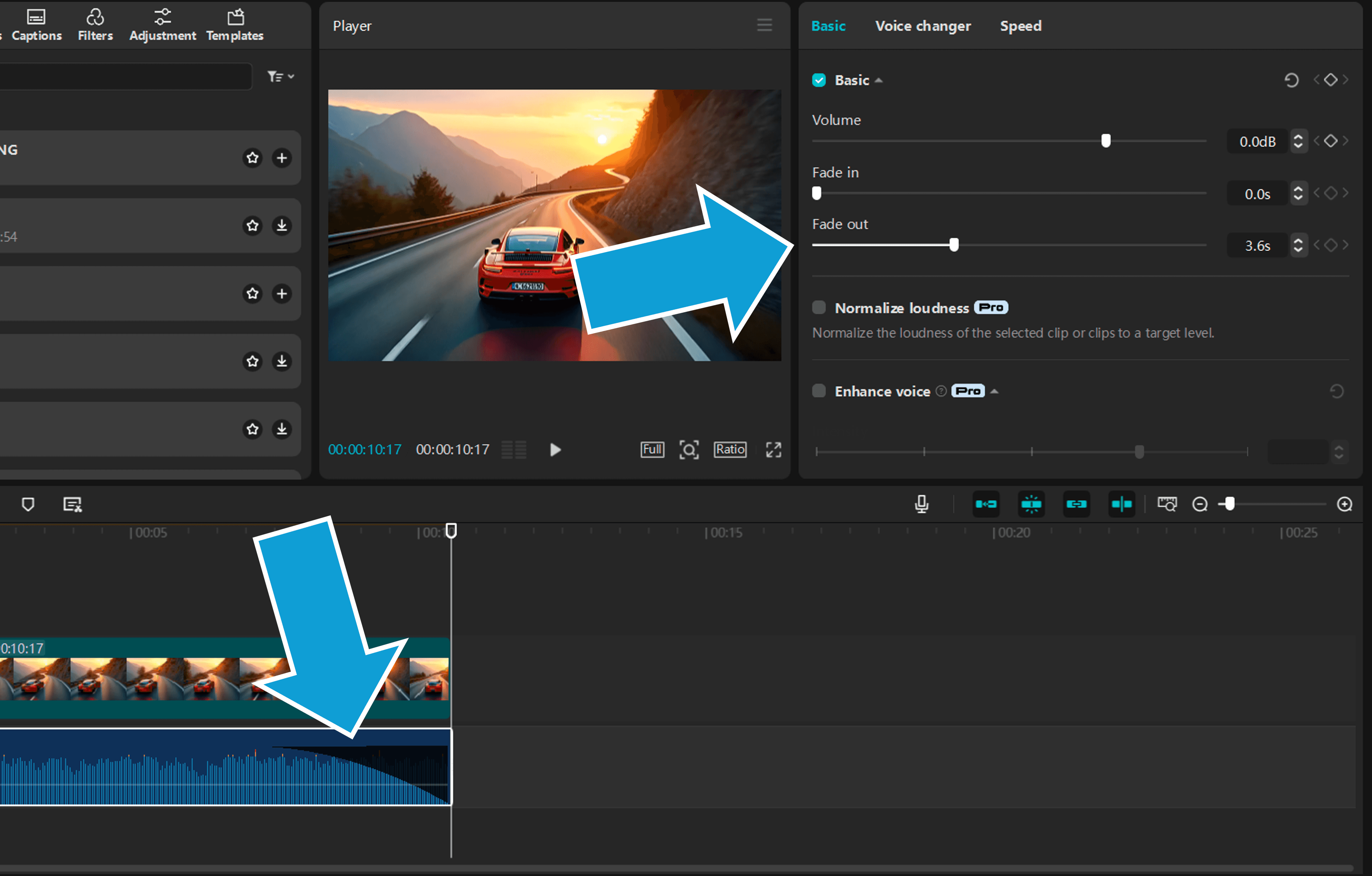
Task: Enable Enhance voice
Action: click(x=819, y=391)
